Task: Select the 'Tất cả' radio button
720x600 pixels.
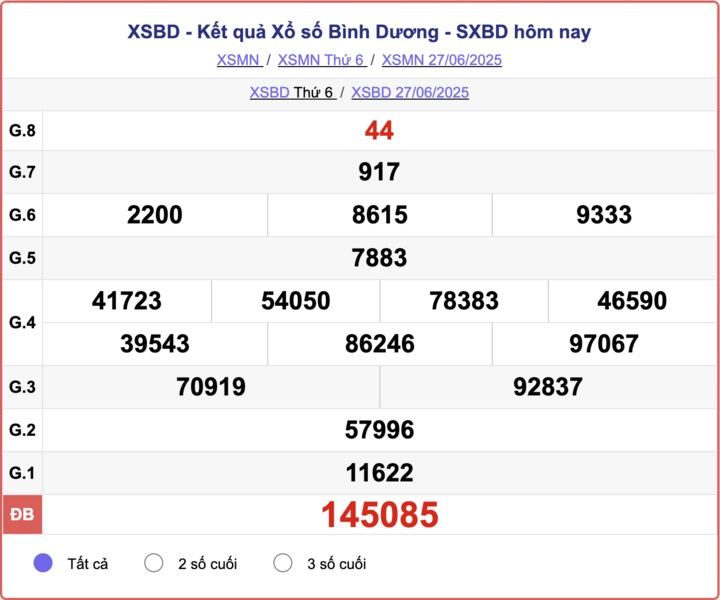Action: [43, 563]
